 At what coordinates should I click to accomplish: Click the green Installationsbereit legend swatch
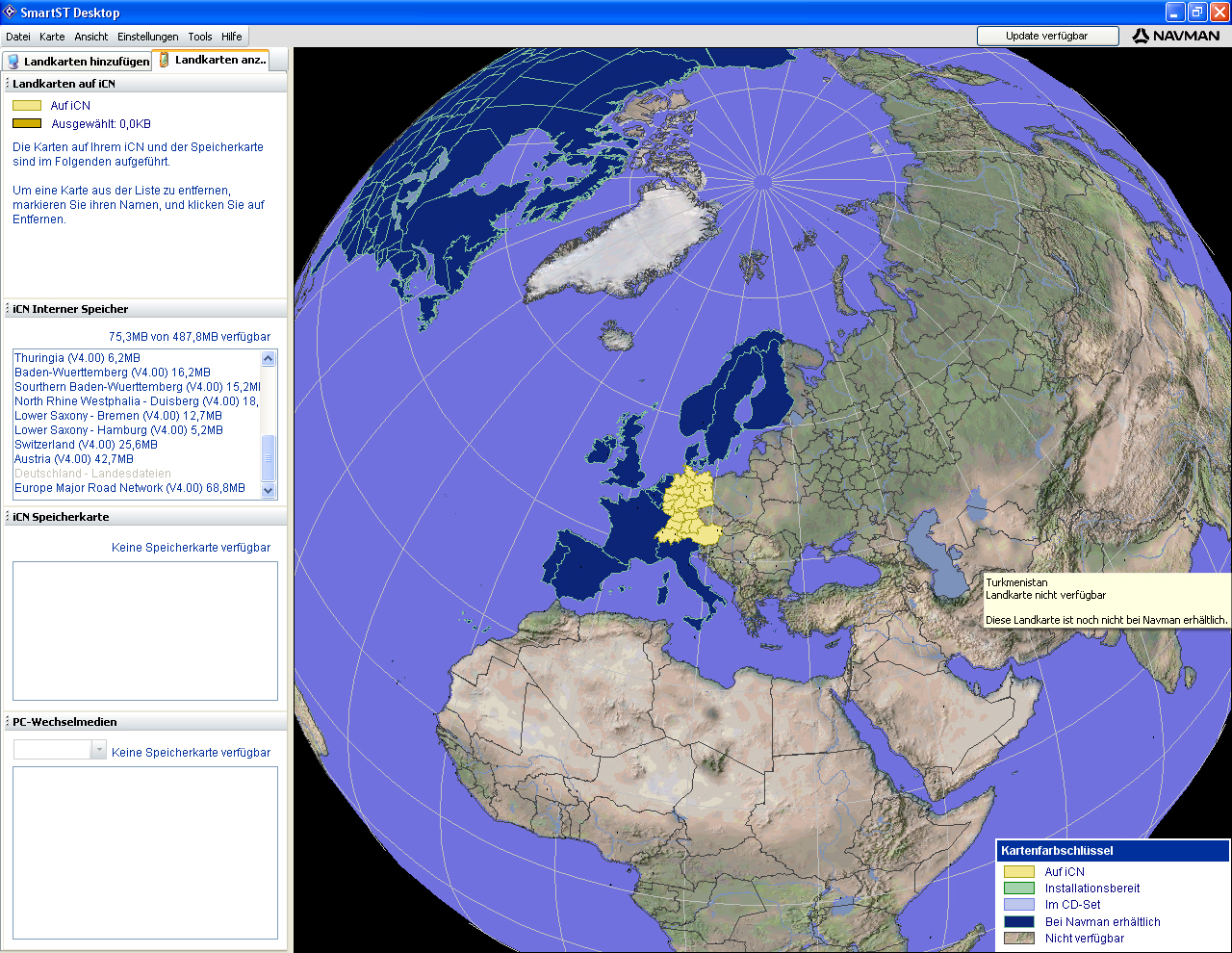1018,889
